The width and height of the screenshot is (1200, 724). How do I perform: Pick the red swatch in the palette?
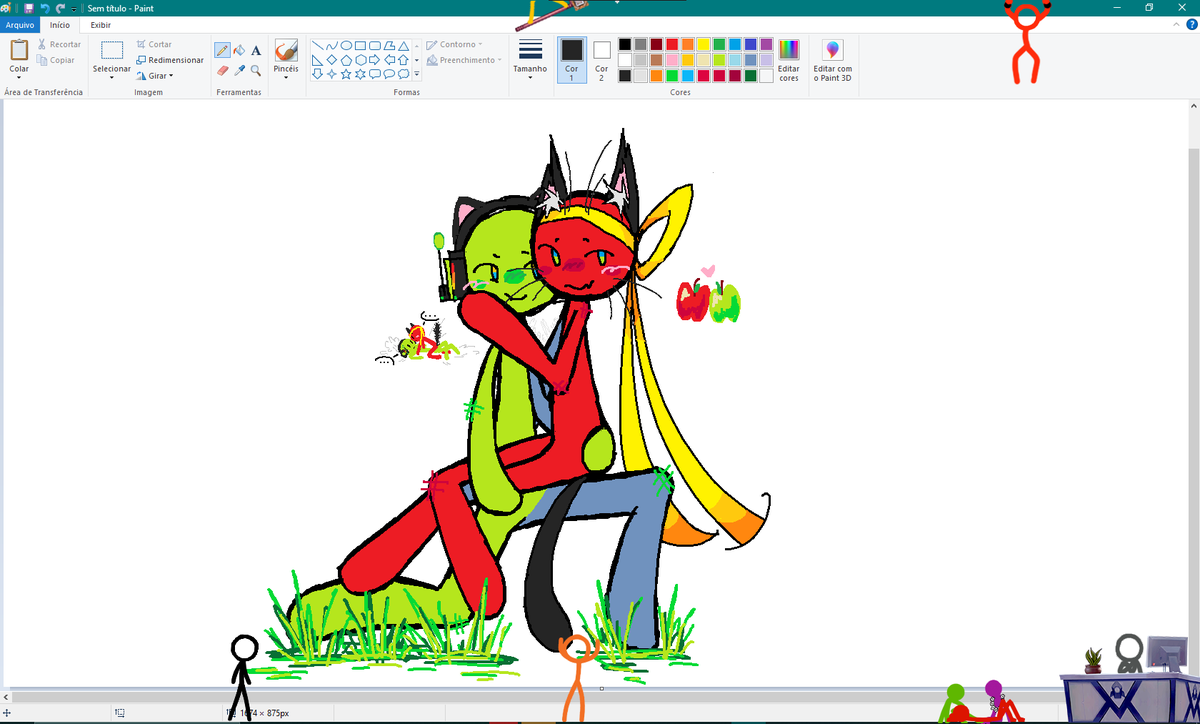(672, 44)
